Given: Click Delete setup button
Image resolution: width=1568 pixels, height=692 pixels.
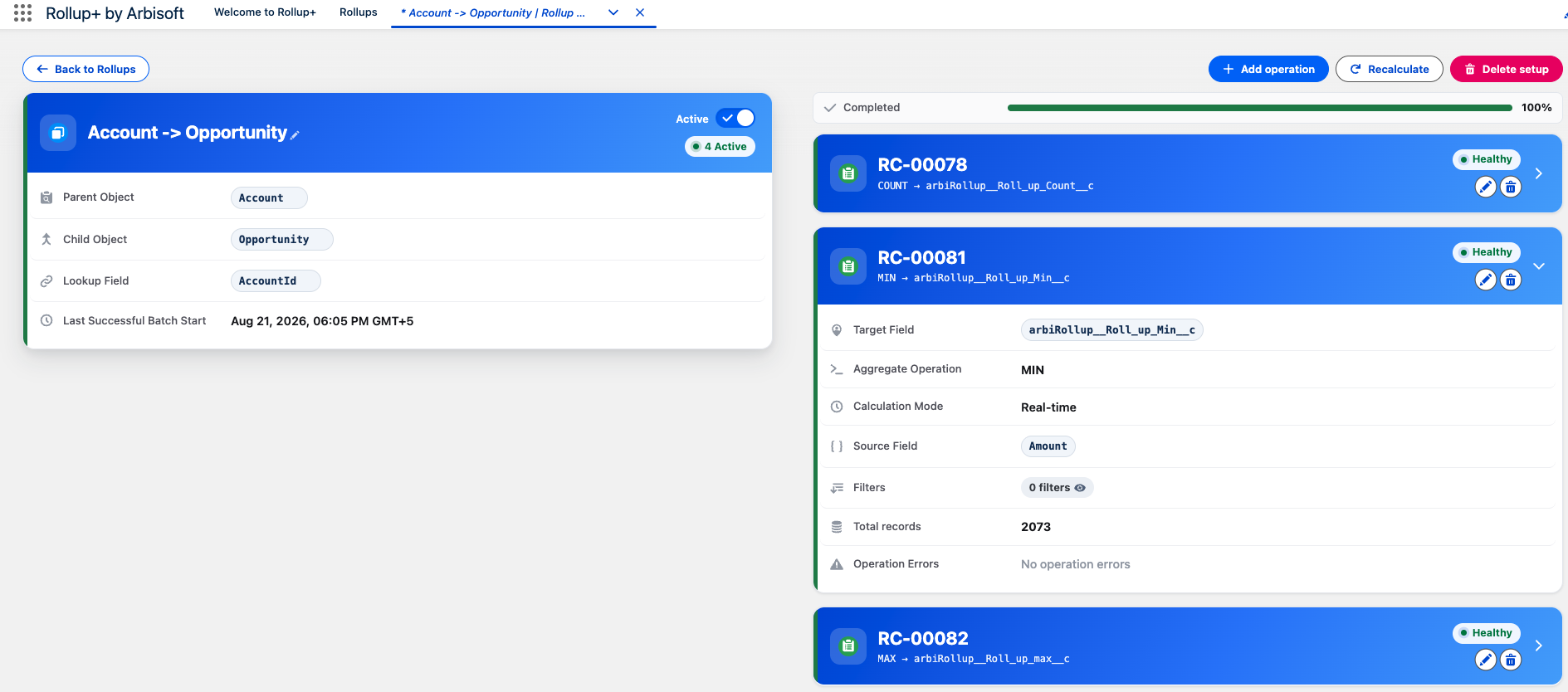Looking at the screenshot, I should [1507, 69].
